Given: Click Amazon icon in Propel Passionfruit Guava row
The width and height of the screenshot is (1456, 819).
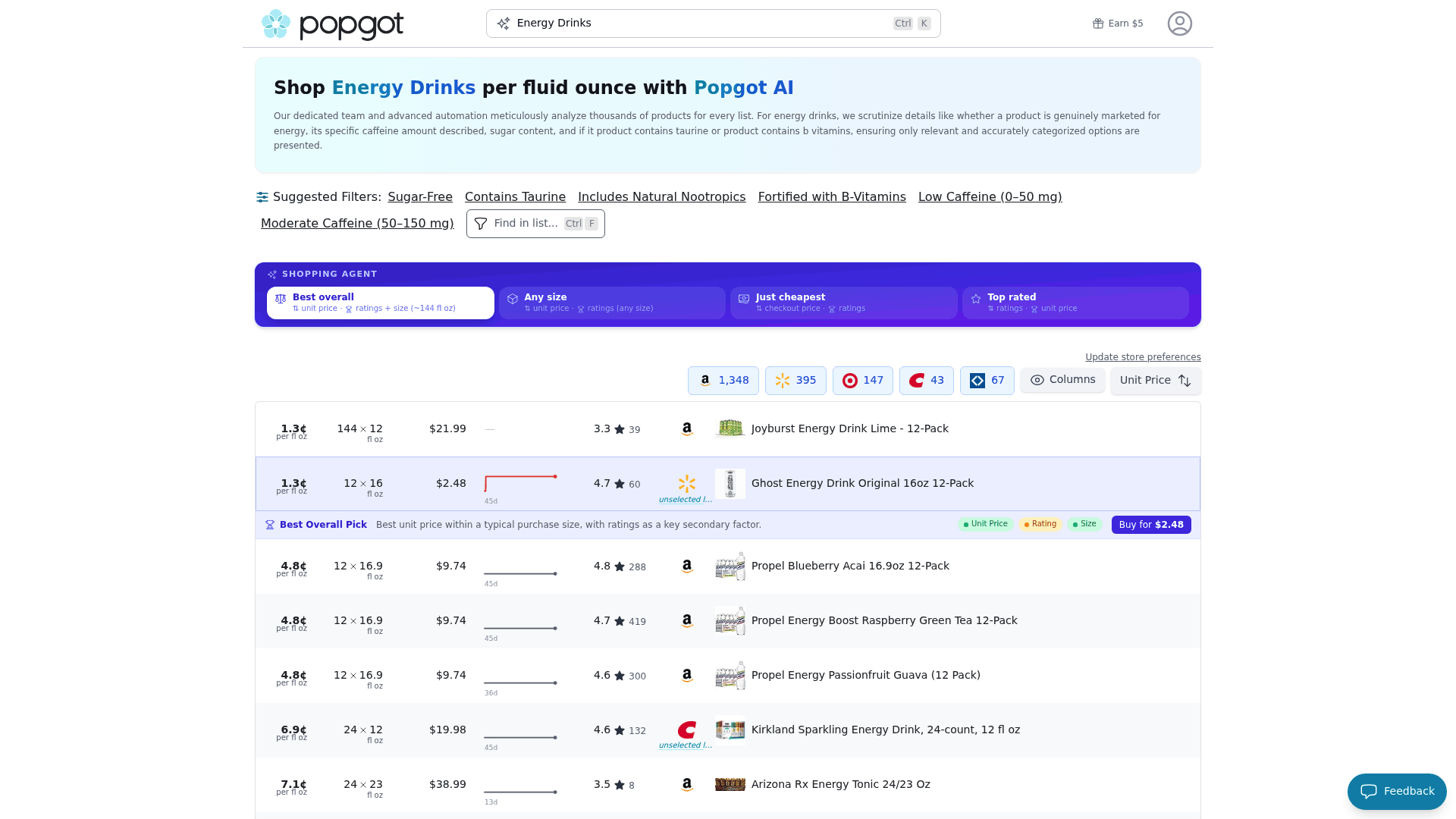Looking at the screenshot, I should point(687,676).
